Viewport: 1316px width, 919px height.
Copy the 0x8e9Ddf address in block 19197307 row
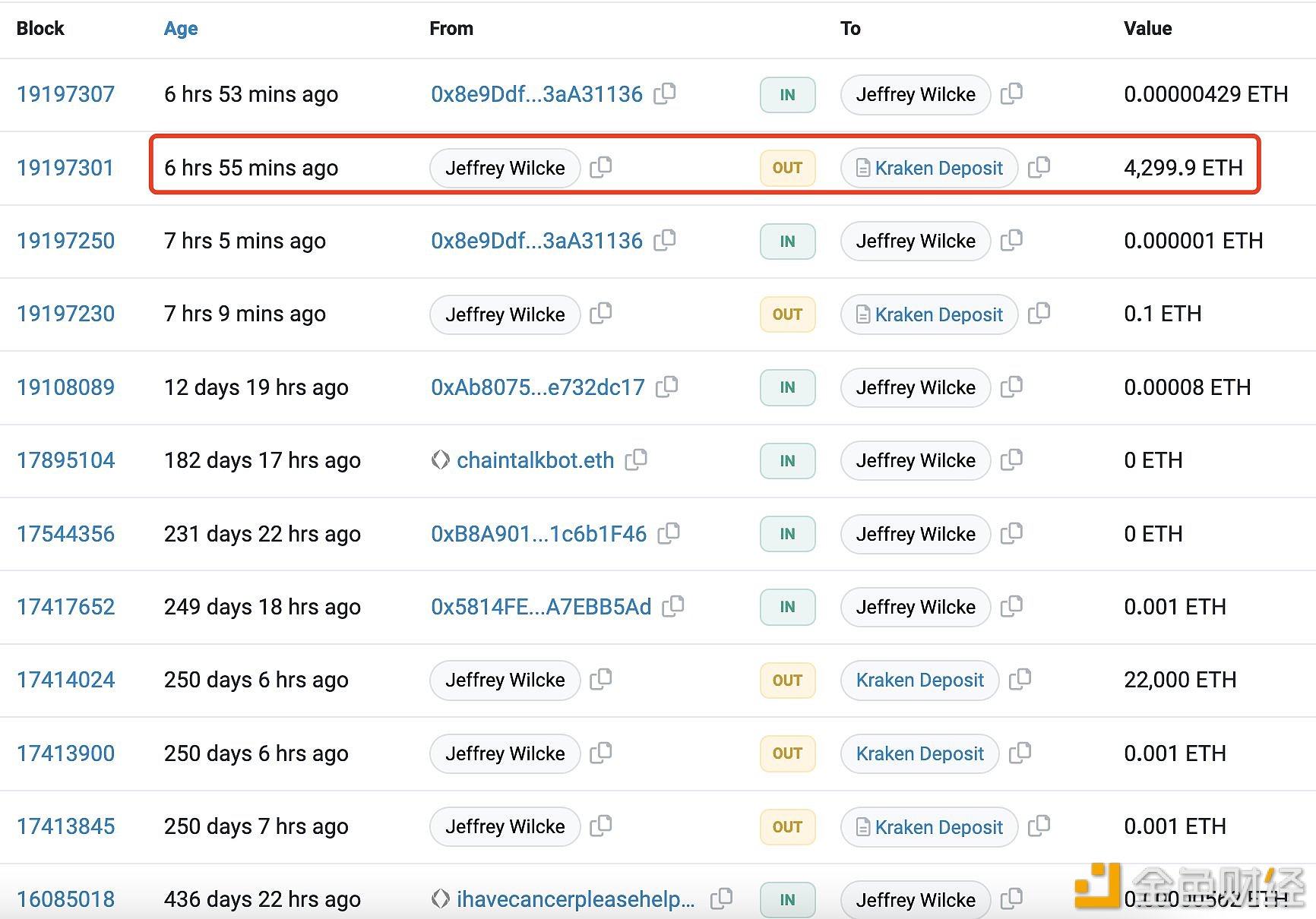(665, 93)
